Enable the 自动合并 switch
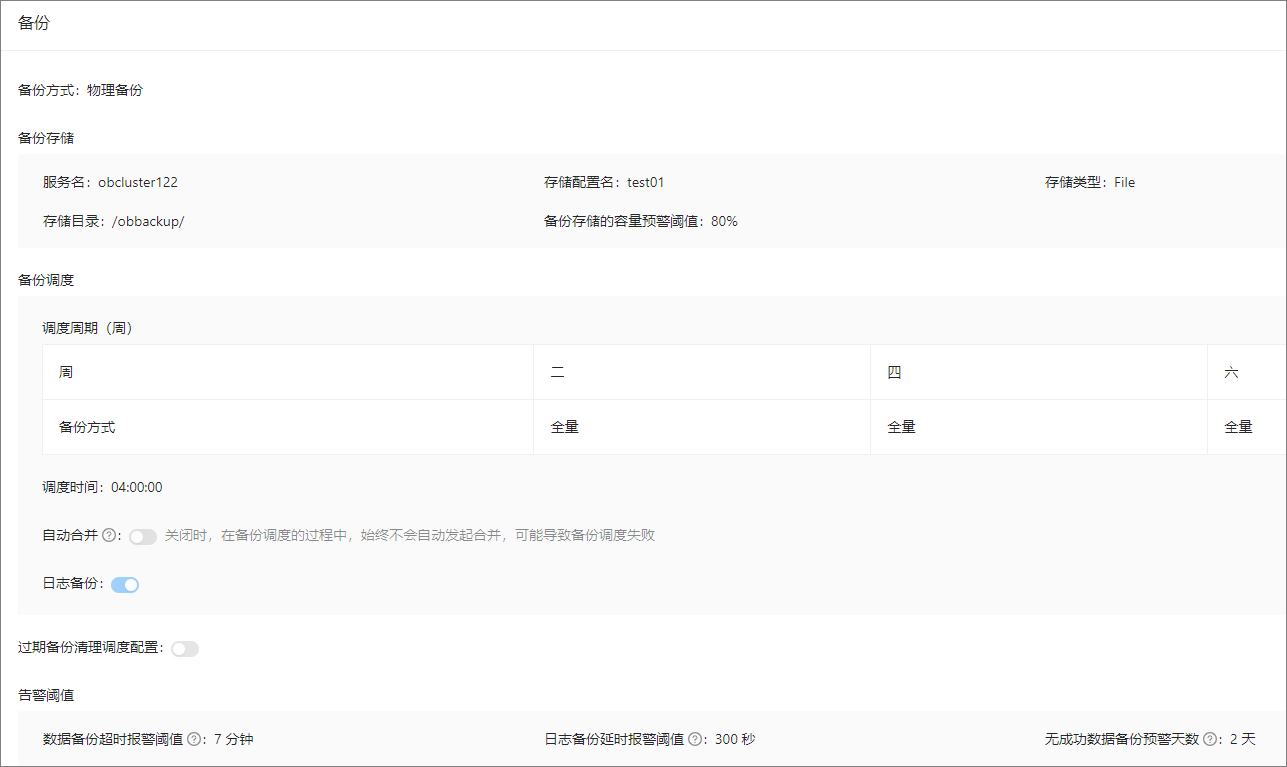Screen dimensions: 1287x767 [143, 537]
